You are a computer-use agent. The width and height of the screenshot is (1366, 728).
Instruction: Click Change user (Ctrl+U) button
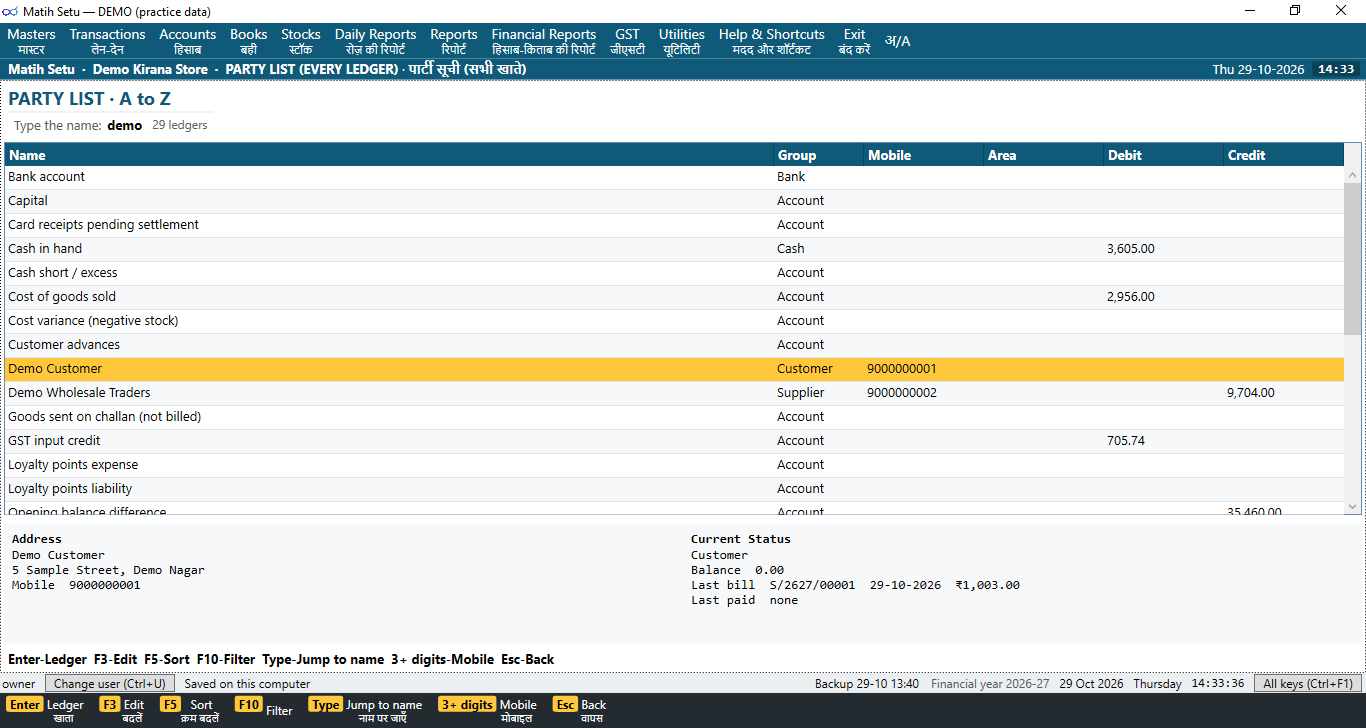pyautogui.click(x=111, y=684)
